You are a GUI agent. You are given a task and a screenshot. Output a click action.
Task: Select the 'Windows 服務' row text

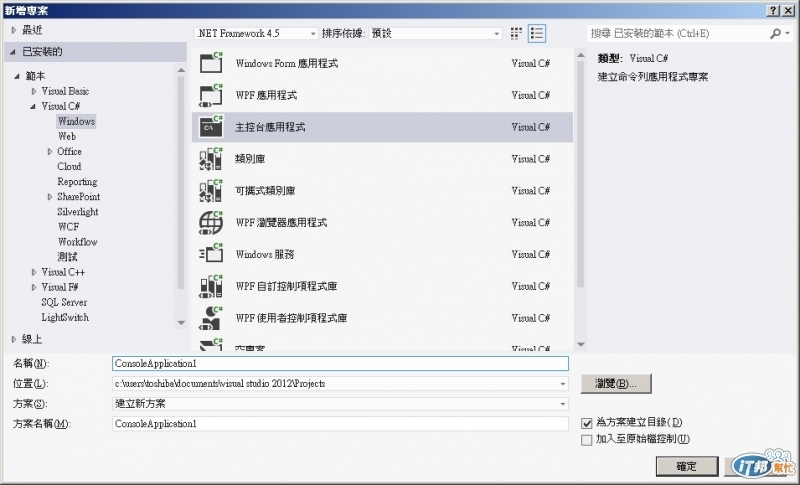point(265,254)
